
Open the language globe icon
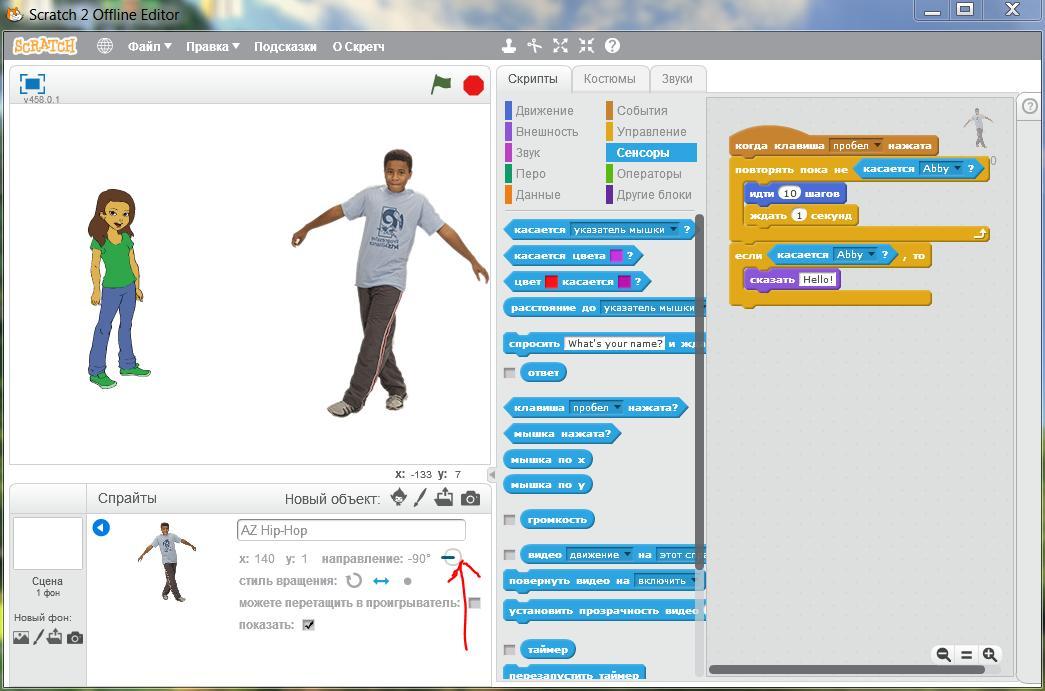point(105,46)
